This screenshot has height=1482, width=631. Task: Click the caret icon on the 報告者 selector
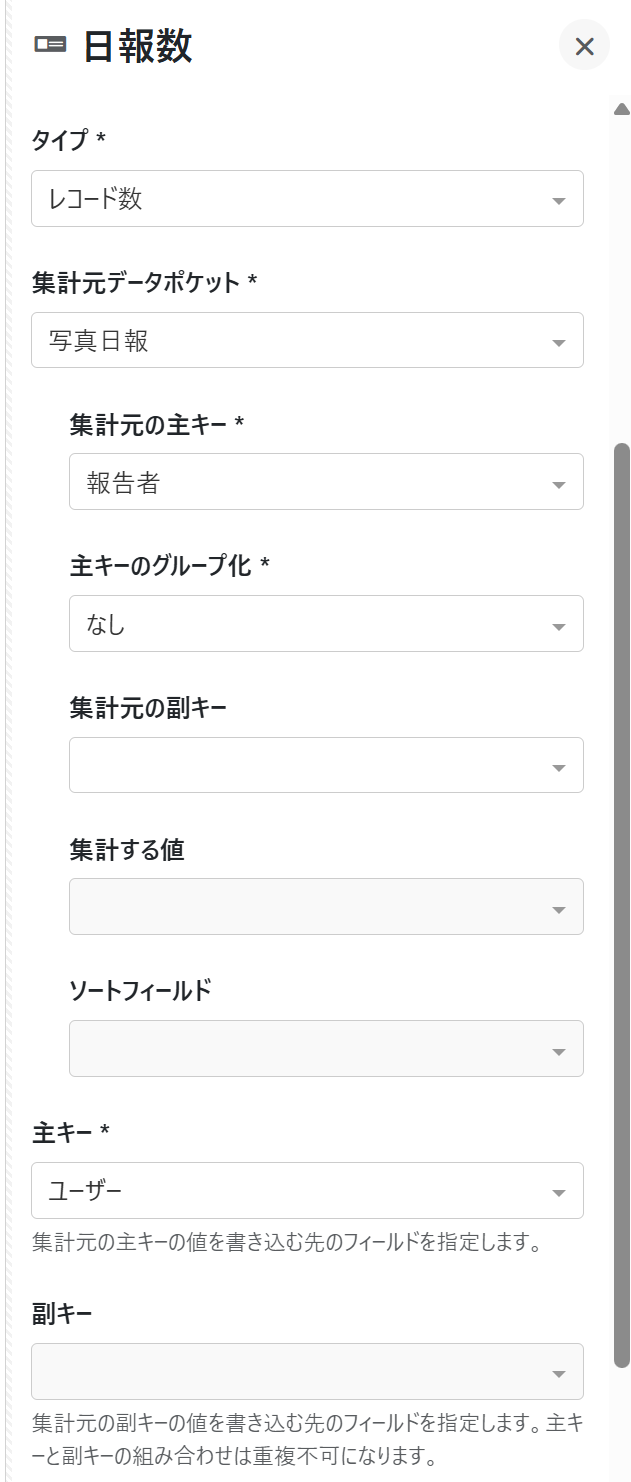point(559,485)
